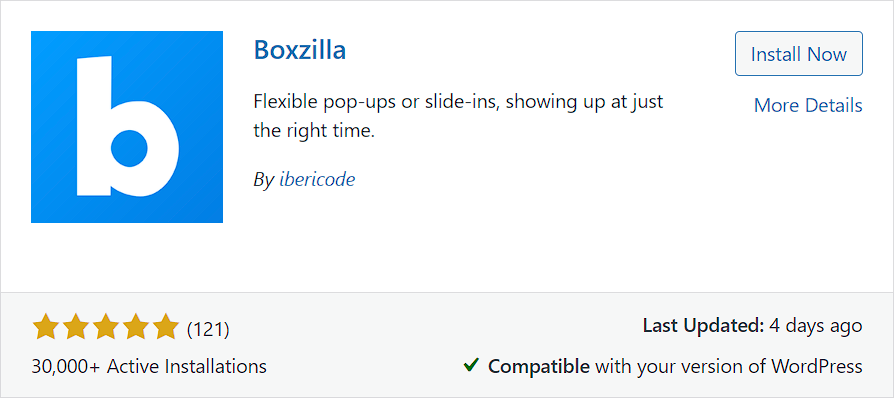Click the (121) ratings count
The height and width of the screenshot is (398, 894).
pos(208,329)
